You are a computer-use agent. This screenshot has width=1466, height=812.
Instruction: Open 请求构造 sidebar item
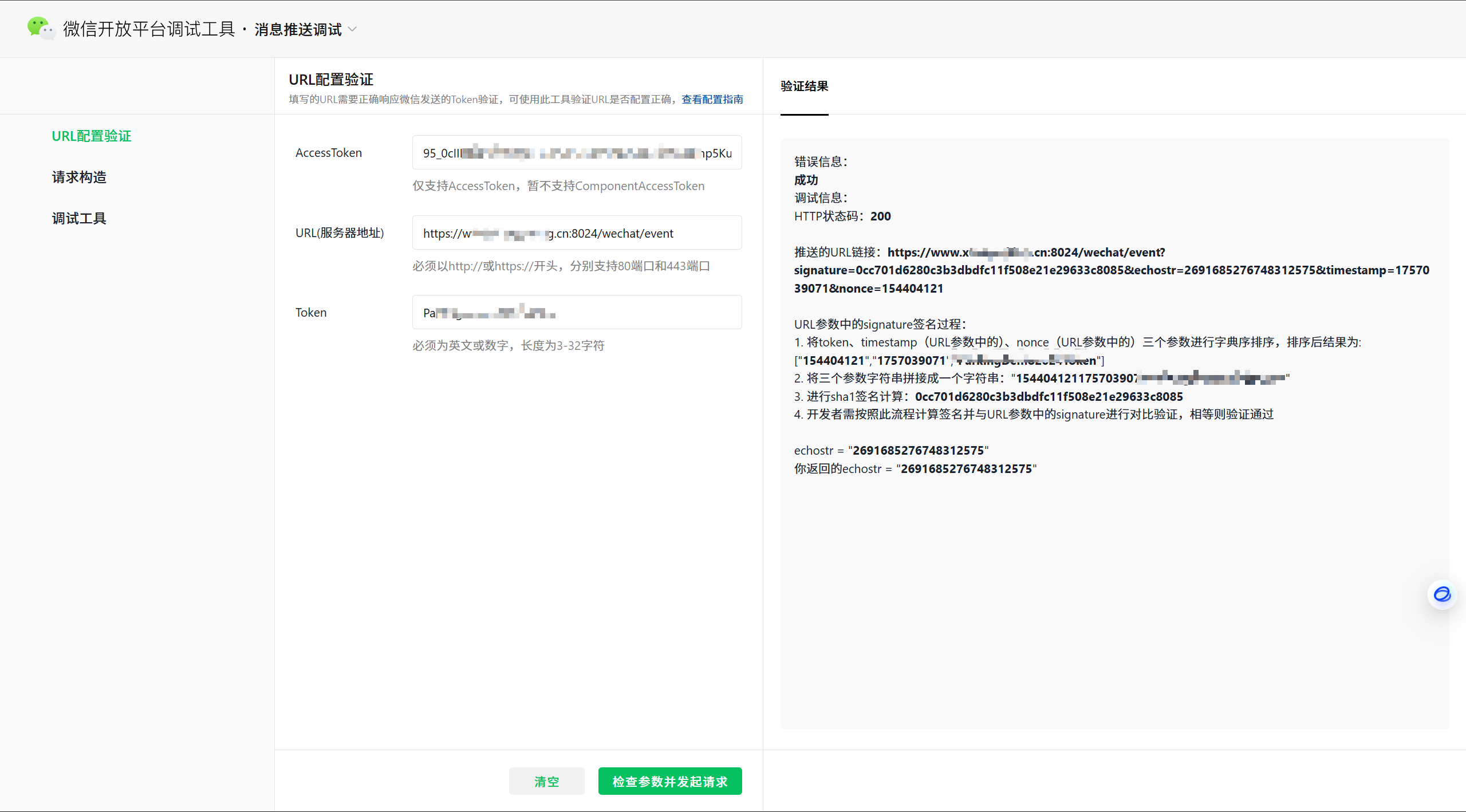click(79, 178)
